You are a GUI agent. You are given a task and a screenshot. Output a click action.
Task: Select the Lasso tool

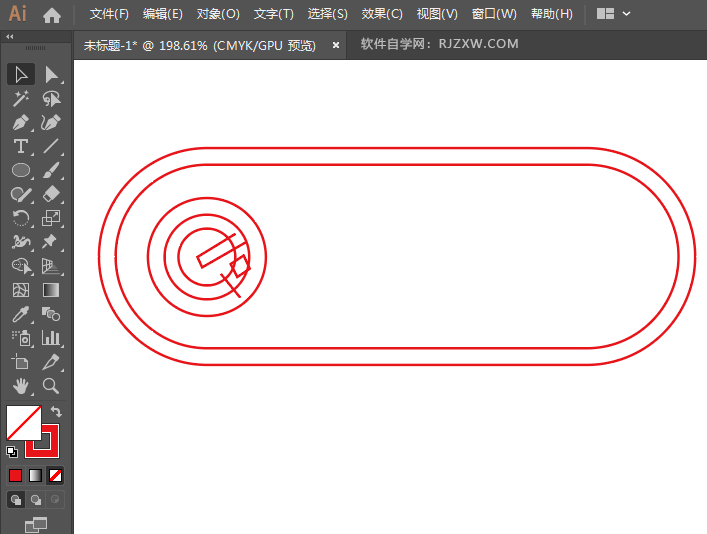coord(51,98)
